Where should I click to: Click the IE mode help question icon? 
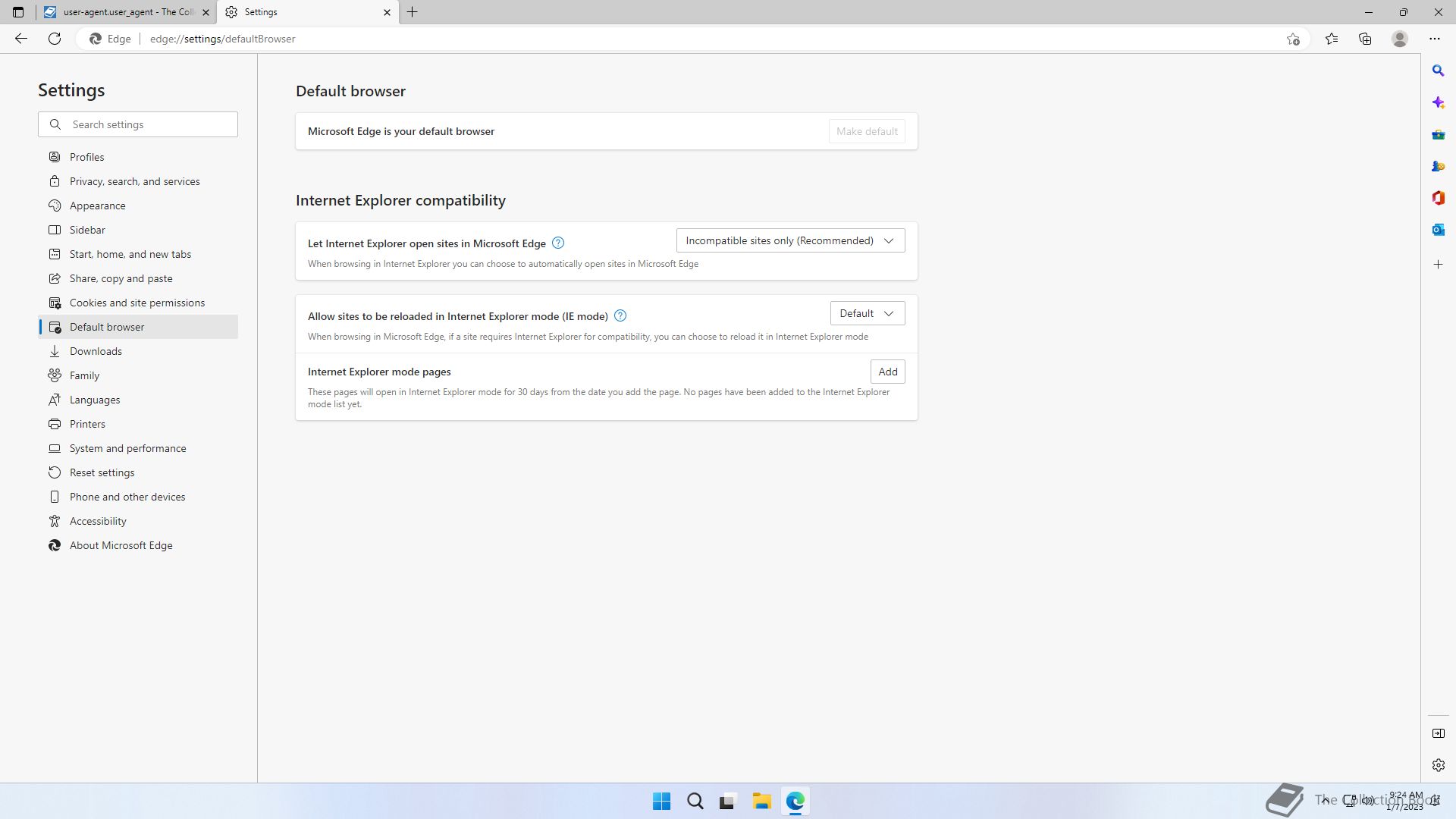620,315
